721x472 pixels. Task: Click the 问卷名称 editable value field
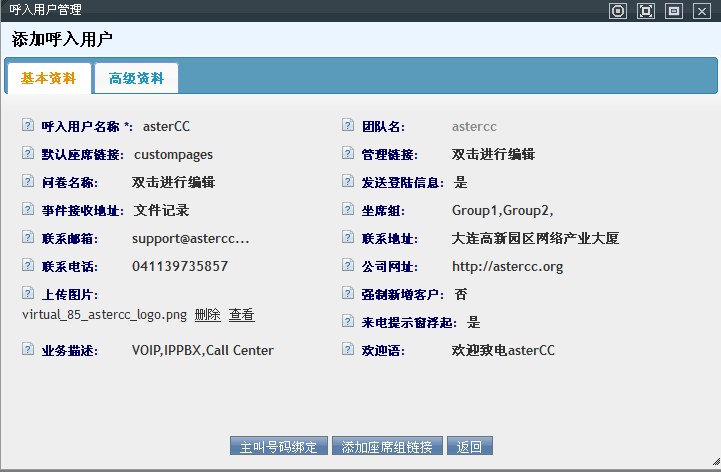(x=173, y=182)
